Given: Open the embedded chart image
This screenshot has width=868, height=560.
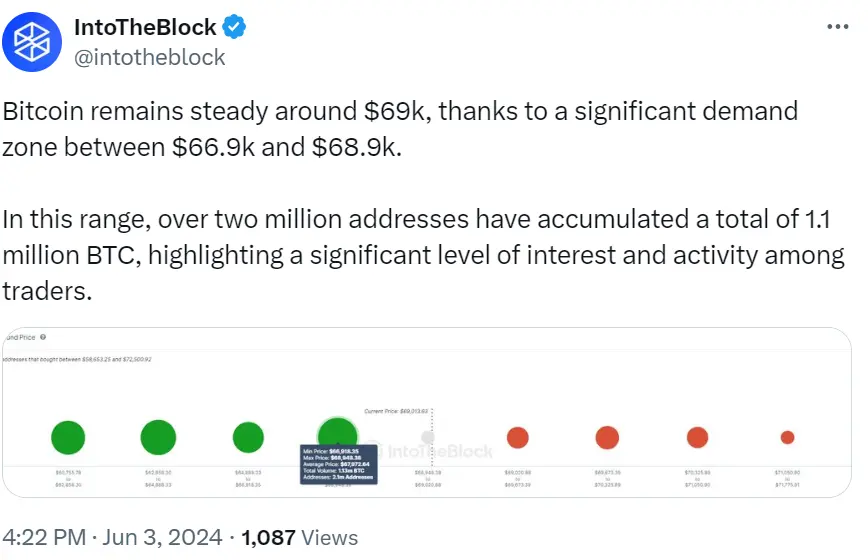Looking at the screenshot, I should (x=427, y=412).
